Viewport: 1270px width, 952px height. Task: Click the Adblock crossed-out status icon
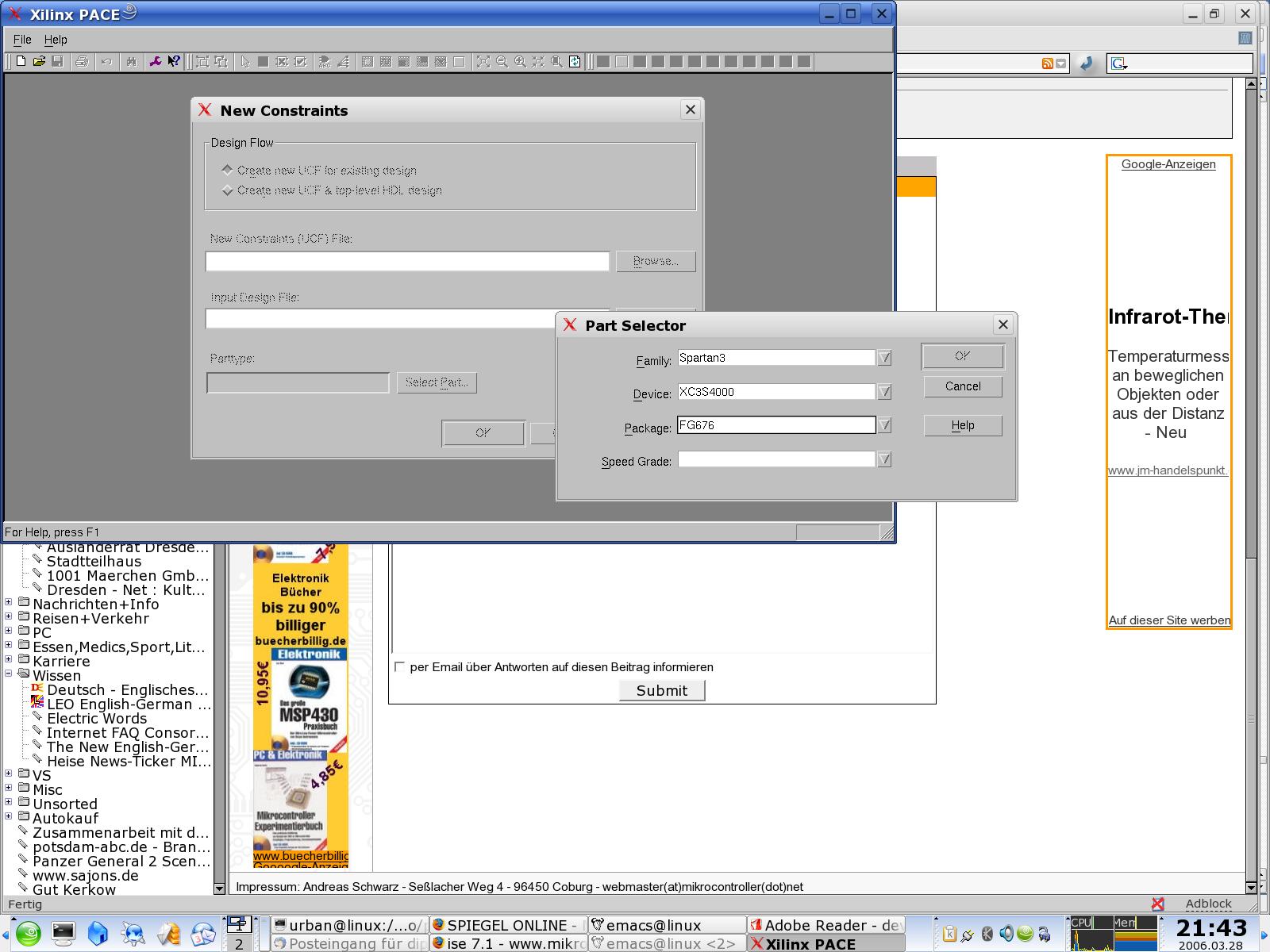(1158, 904)
